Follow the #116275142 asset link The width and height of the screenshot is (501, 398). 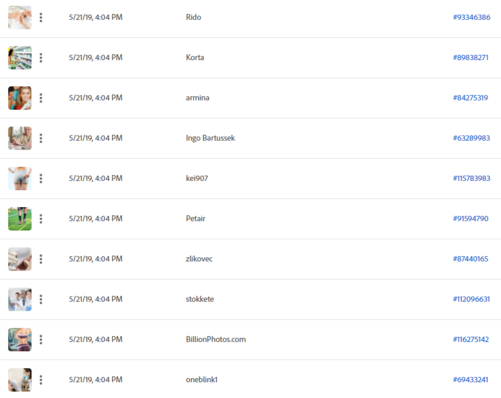pos(471,339)
